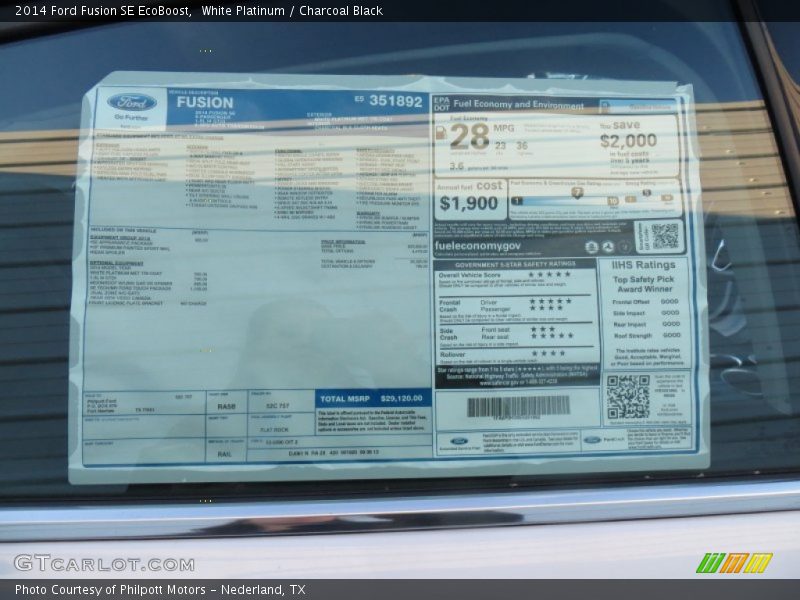Click the Rollover star rating

click(548, 353)
